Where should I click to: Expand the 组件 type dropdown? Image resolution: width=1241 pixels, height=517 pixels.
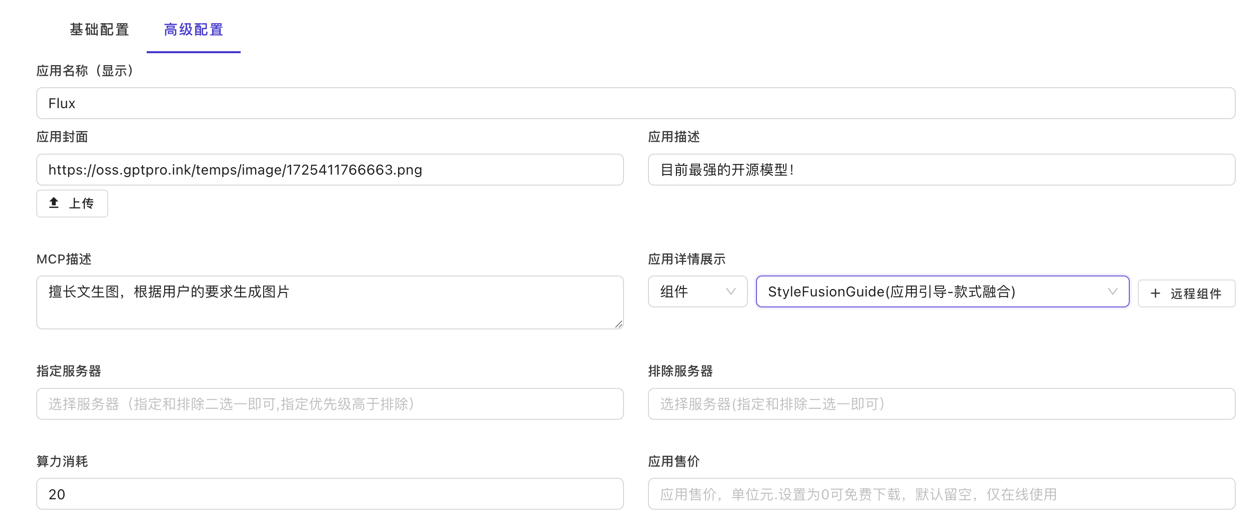[x=697, y=292]
